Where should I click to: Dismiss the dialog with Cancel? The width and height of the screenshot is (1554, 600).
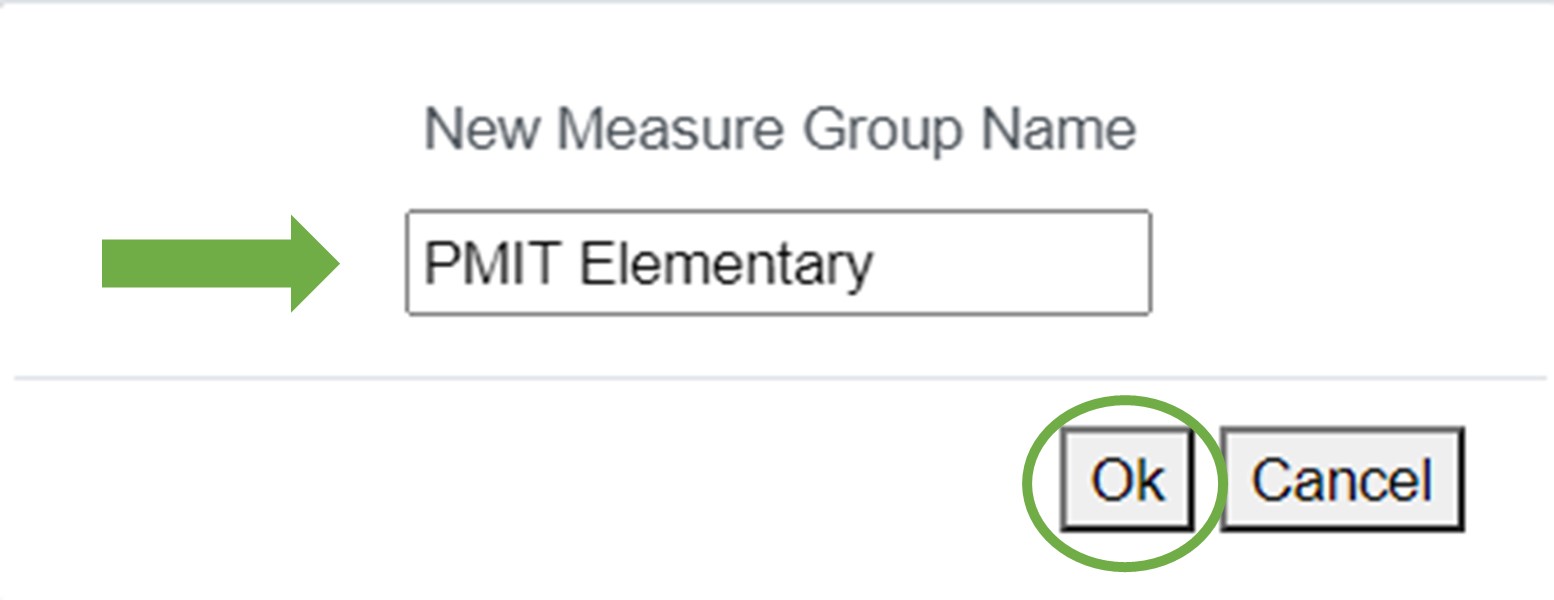click(1342, 480)
